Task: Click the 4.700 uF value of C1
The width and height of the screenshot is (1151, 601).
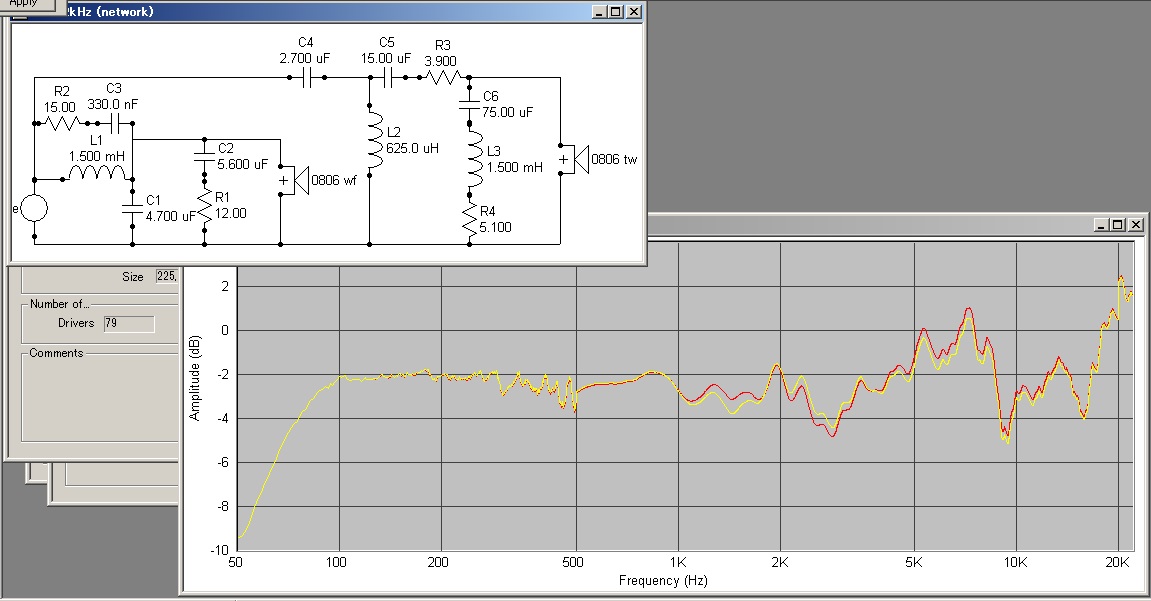Action: pyautogui.click(x=170, y=216)
